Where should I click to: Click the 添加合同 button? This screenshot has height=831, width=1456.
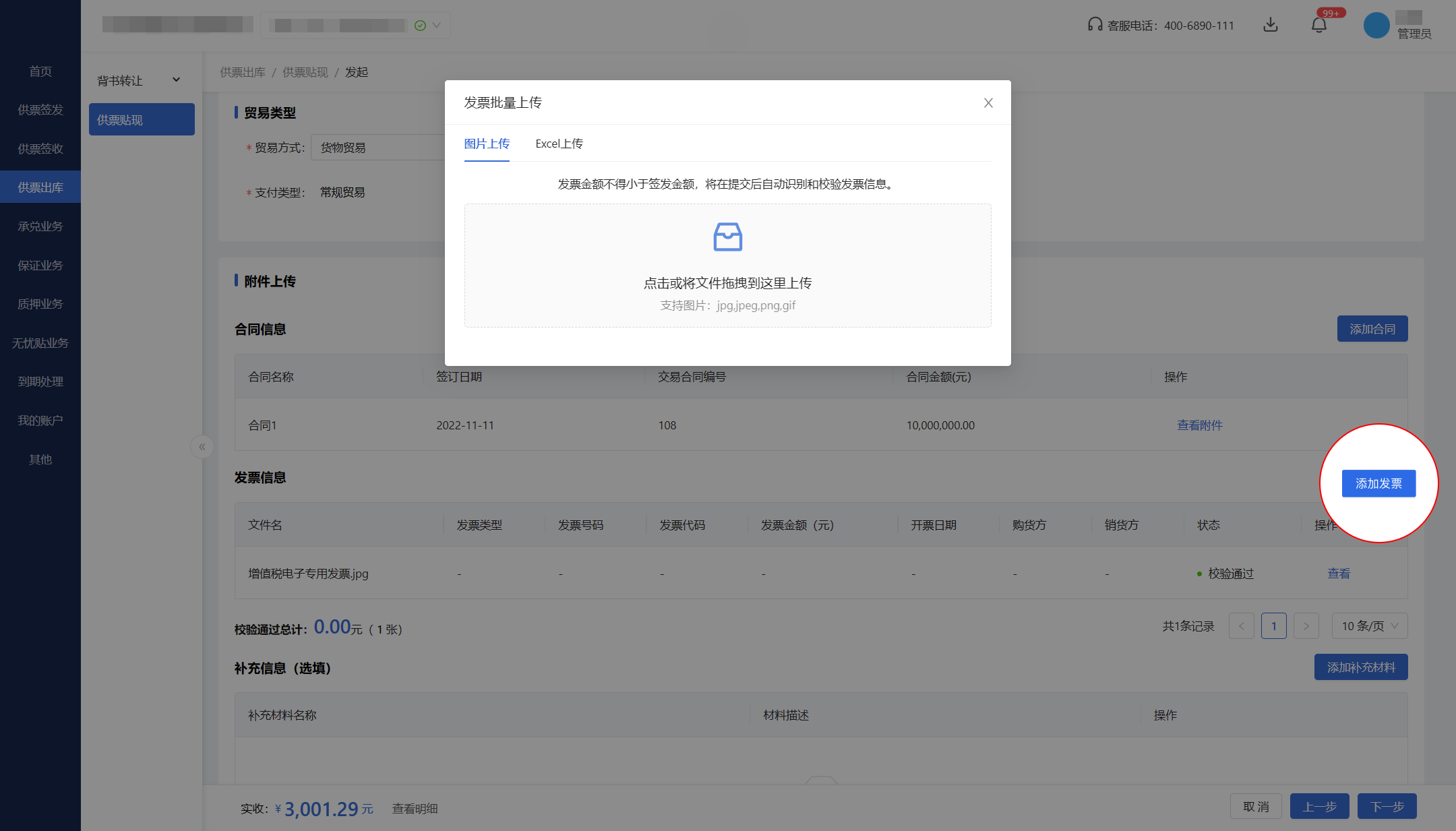pyautogui.click(x=1372, y=329)
